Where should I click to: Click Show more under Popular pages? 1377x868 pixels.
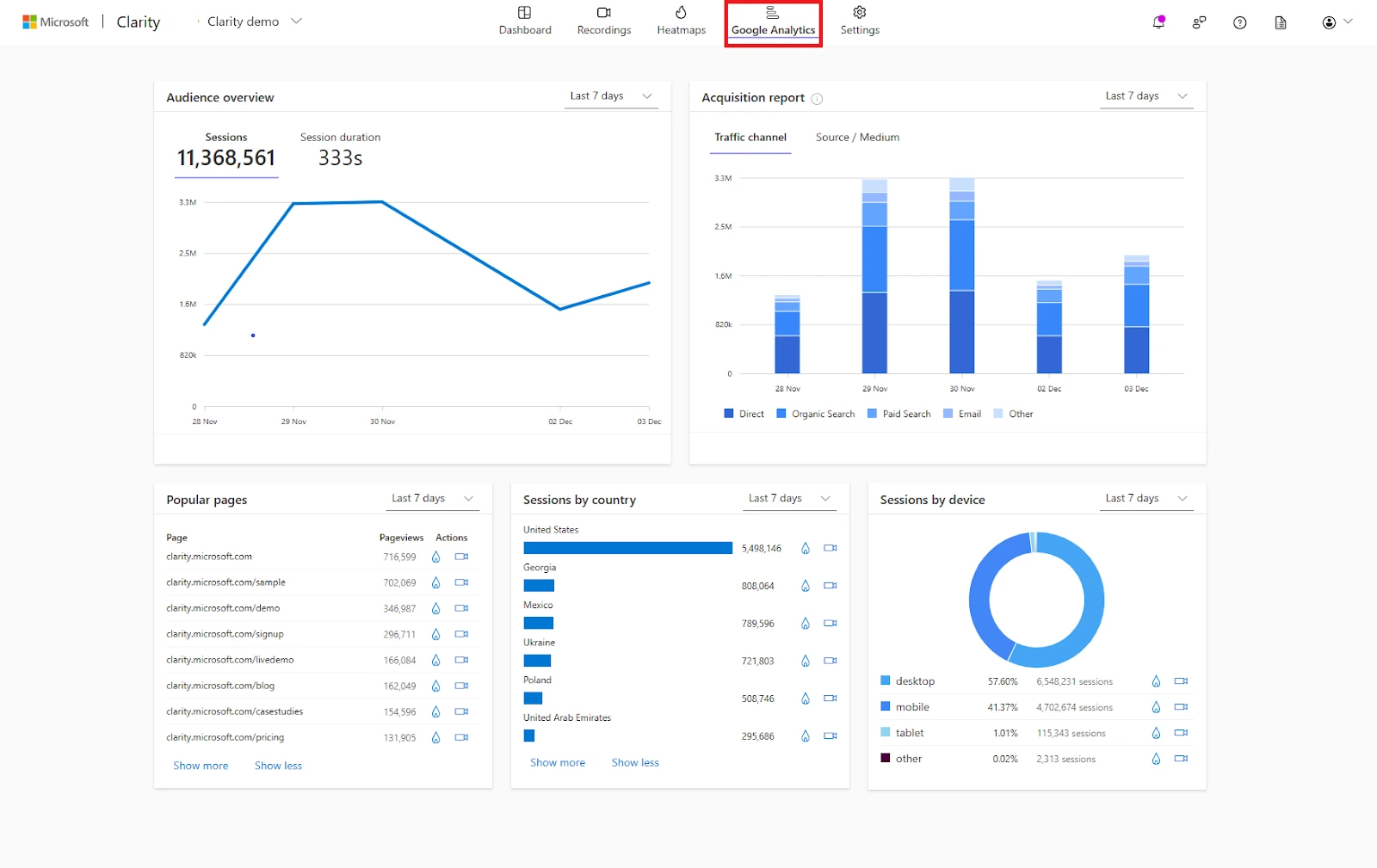201,765
